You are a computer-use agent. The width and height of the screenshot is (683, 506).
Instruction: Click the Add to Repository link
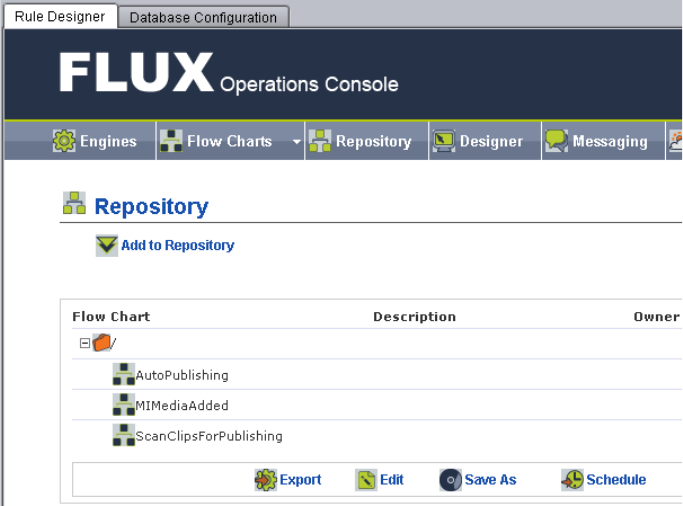point(178,245)
